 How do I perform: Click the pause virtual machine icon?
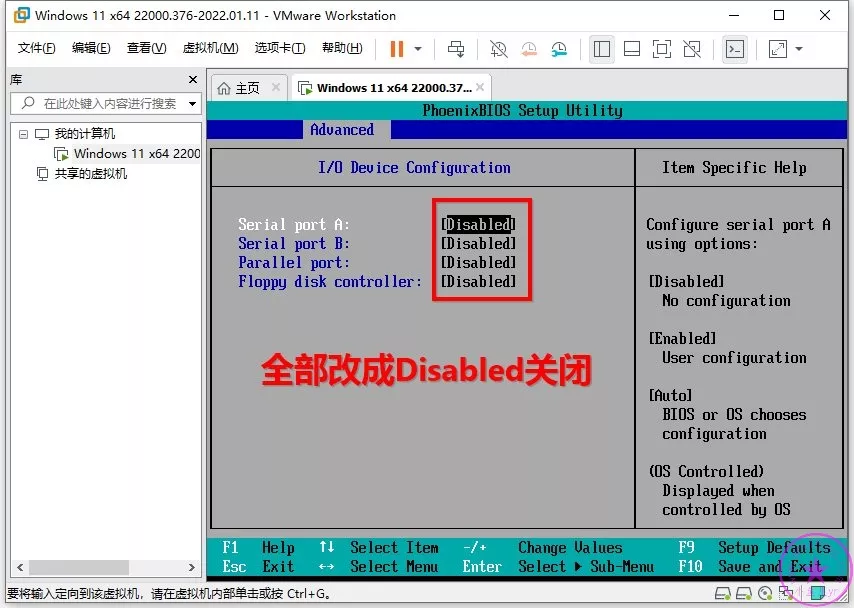point(397,49)
